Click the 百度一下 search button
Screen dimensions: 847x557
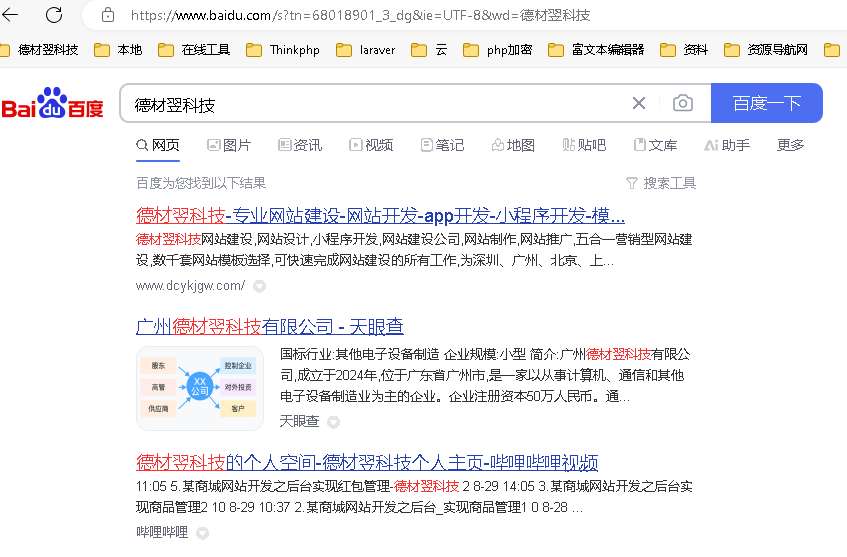pyautogui.click(x=767, y=103)
